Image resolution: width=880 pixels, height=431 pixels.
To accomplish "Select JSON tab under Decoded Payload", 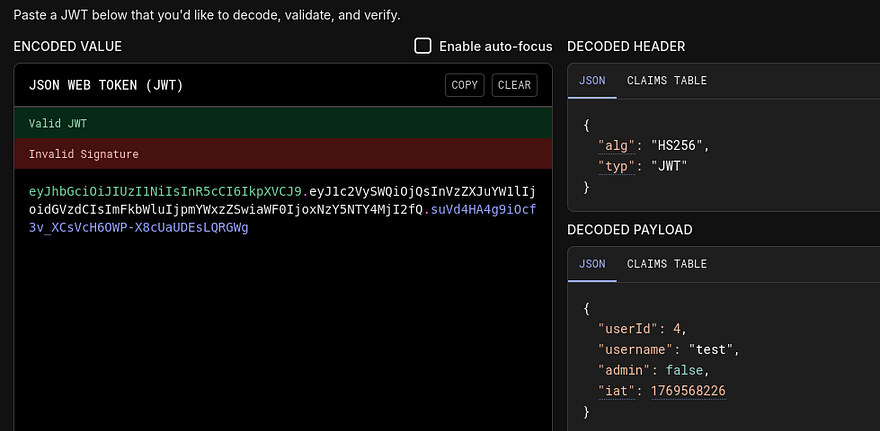I will (x=592, y=264).
